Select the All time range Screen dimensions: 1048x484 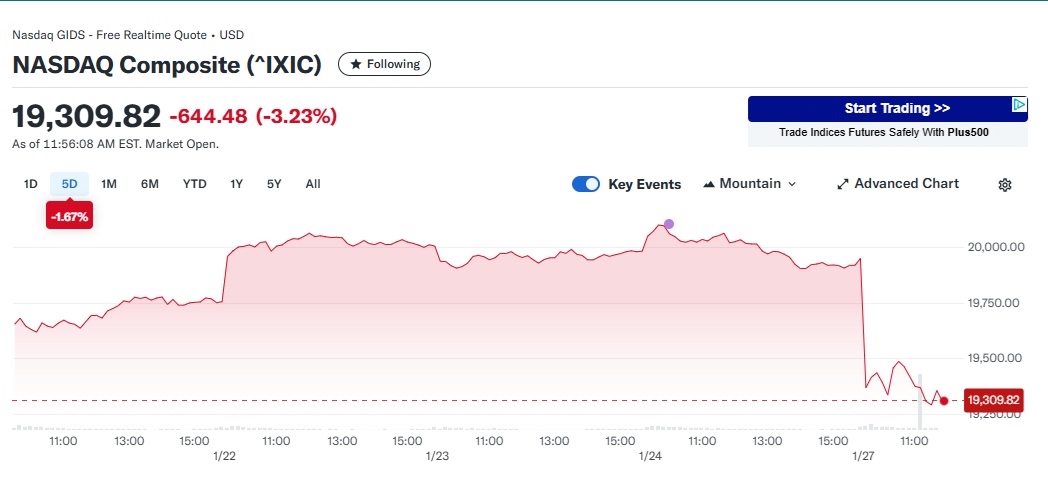coord(313,184)
